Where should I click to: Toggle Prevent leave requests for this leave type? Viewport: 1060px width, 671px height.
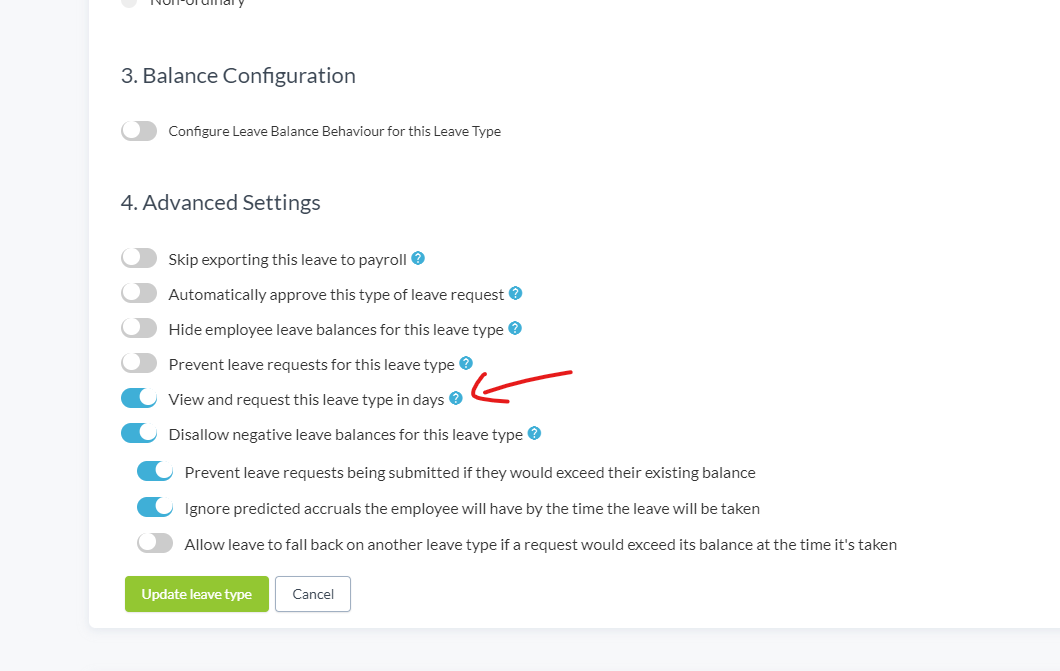[x=139, y=364]
